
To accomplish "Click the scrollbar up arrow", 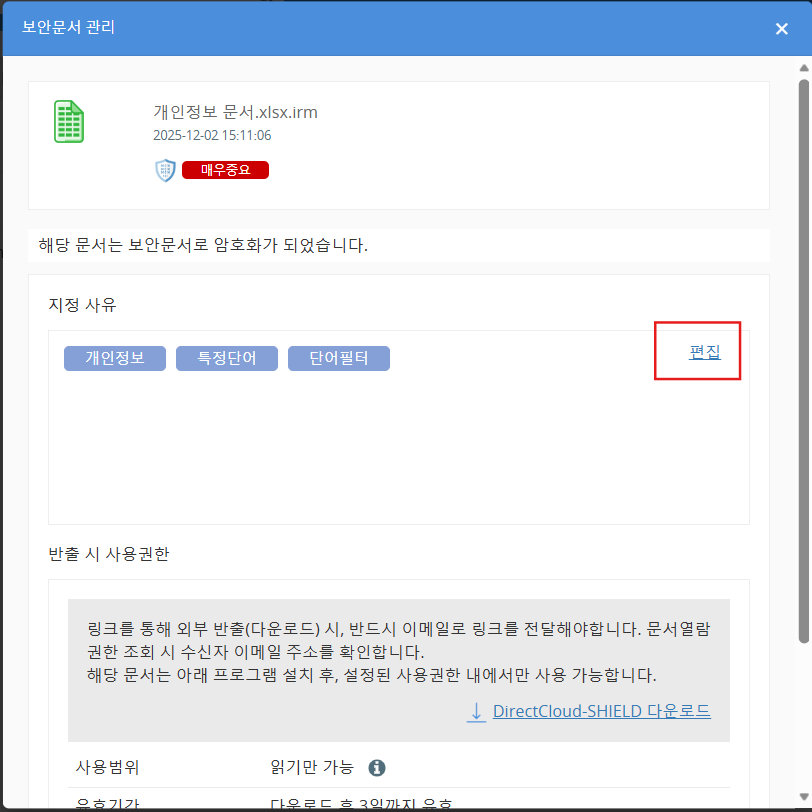I will click(x=803, y=69).
